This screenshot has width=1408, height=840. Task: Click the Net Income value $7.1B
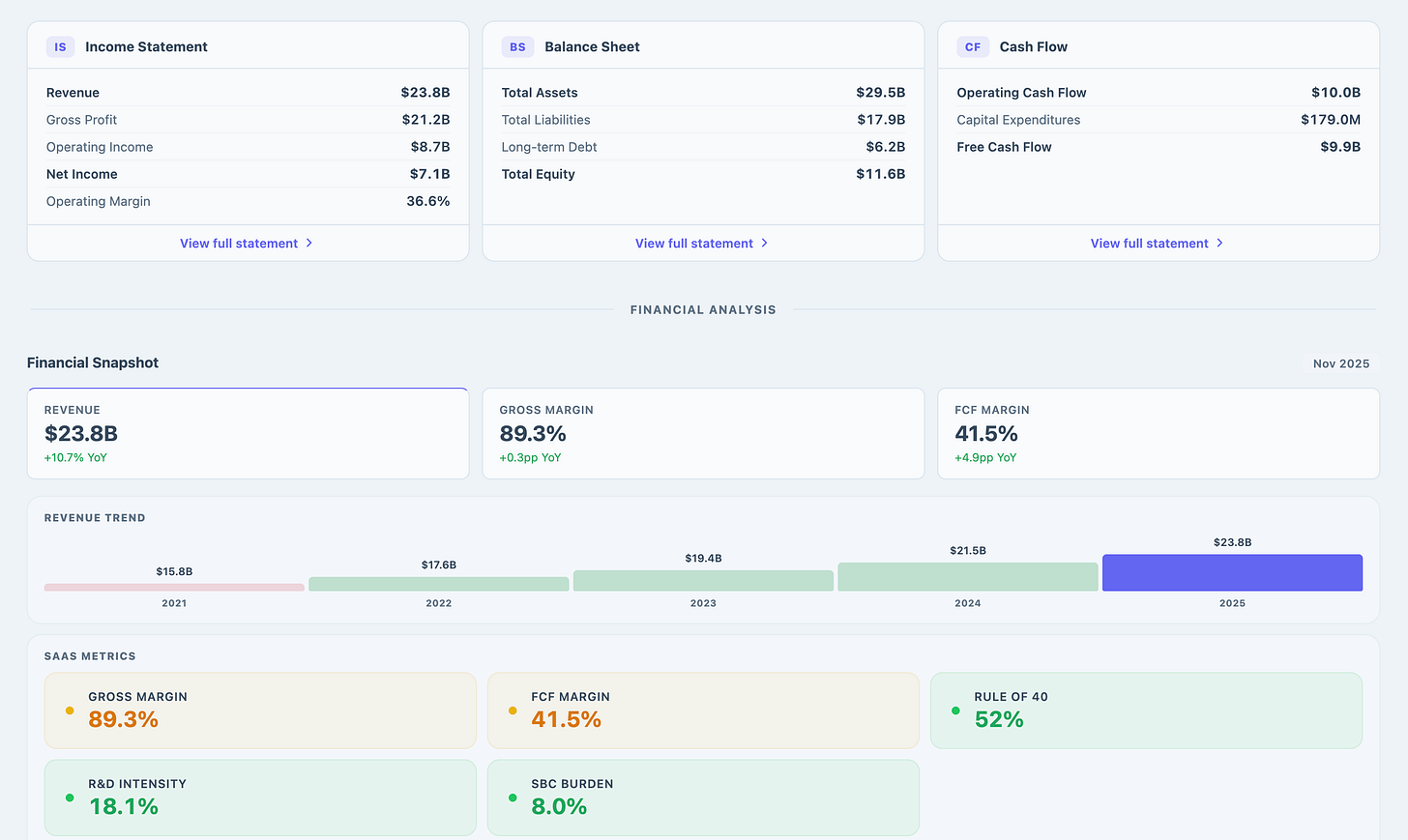[x=430, y=174]
